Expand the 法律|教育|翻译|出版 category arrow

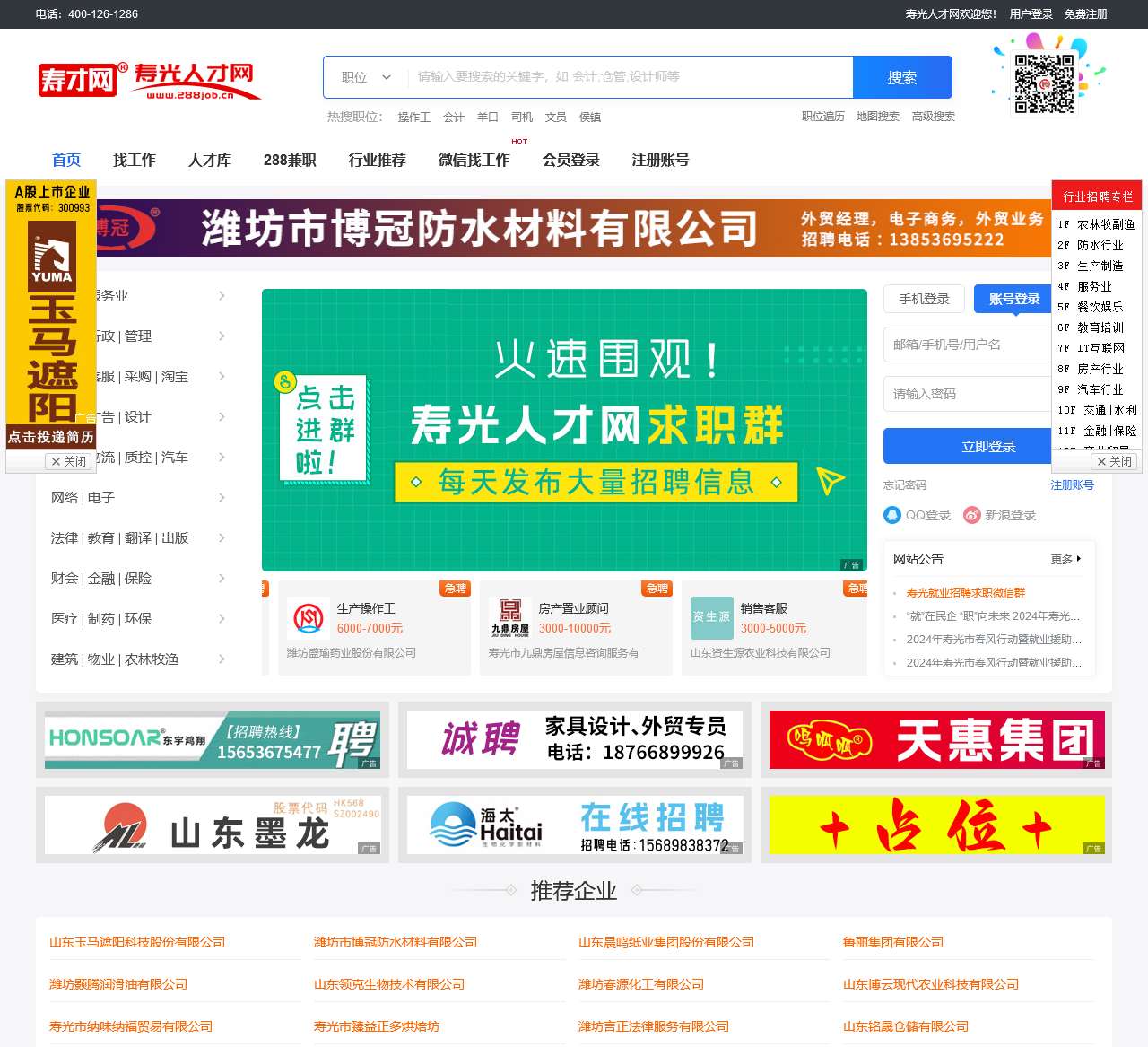[222, 538]
